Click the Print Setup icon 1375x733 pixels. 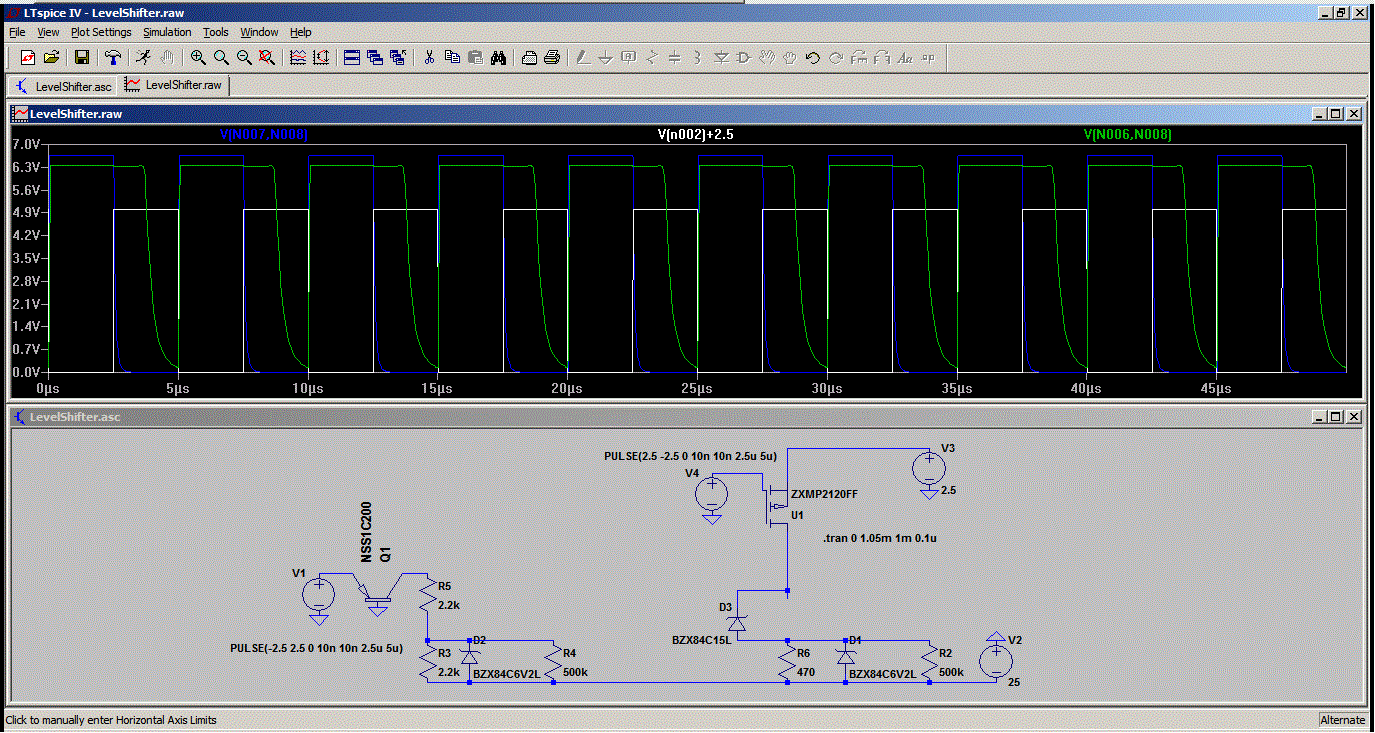[x=529, y=58]
